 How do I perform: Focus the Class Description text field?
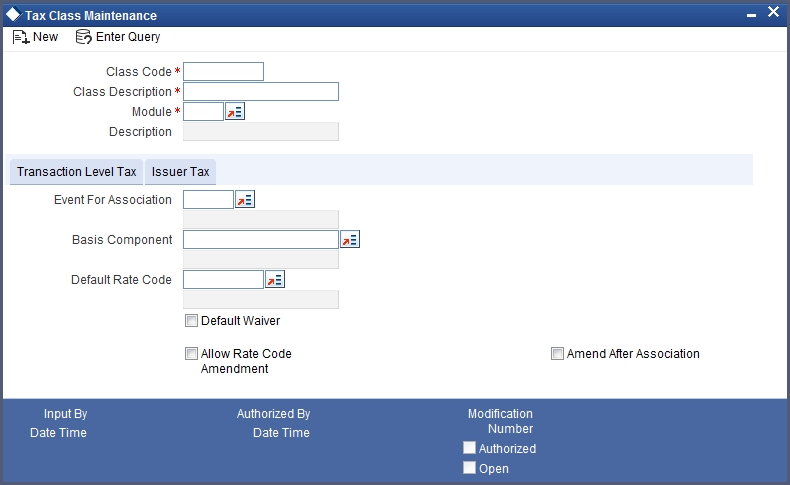(261, 92)
